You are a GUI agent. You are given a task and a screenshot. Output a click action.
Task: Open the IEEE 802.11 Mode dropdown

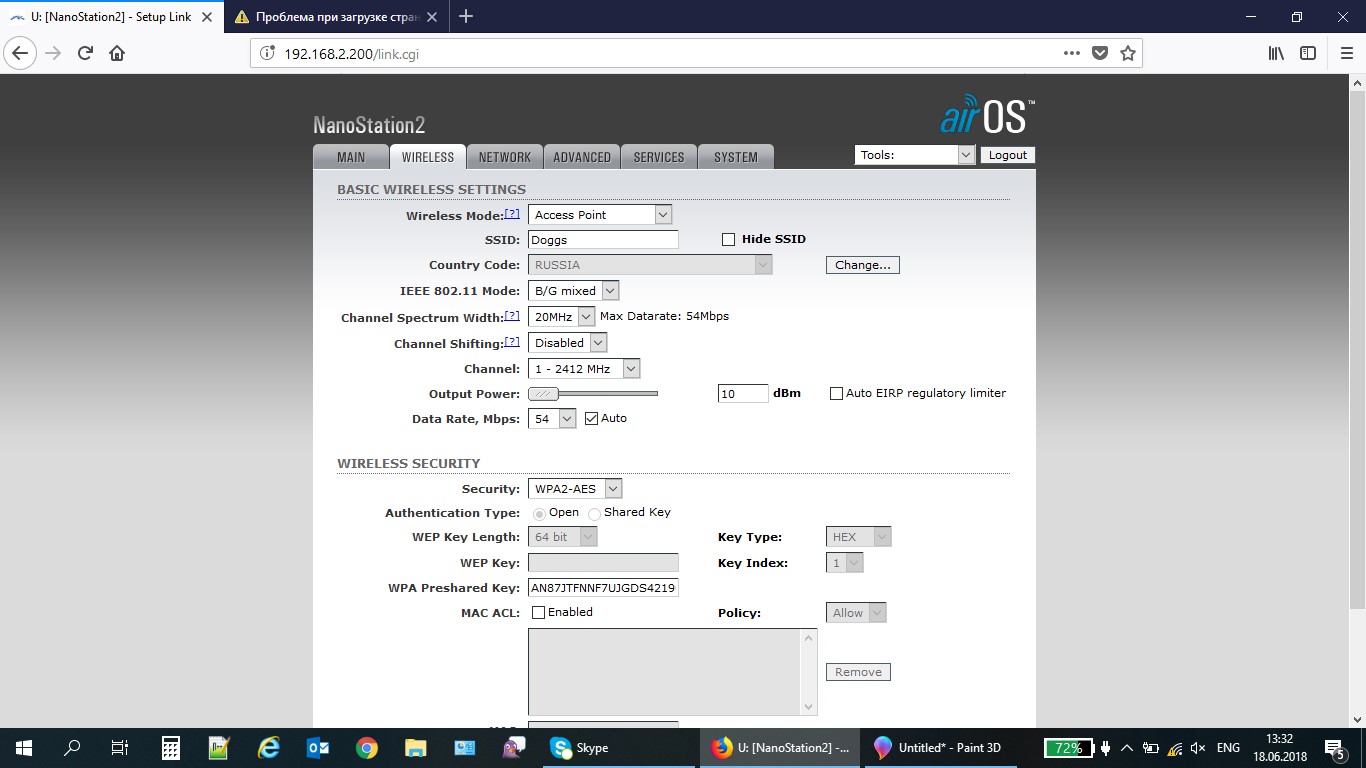click(x=574, y=291)
